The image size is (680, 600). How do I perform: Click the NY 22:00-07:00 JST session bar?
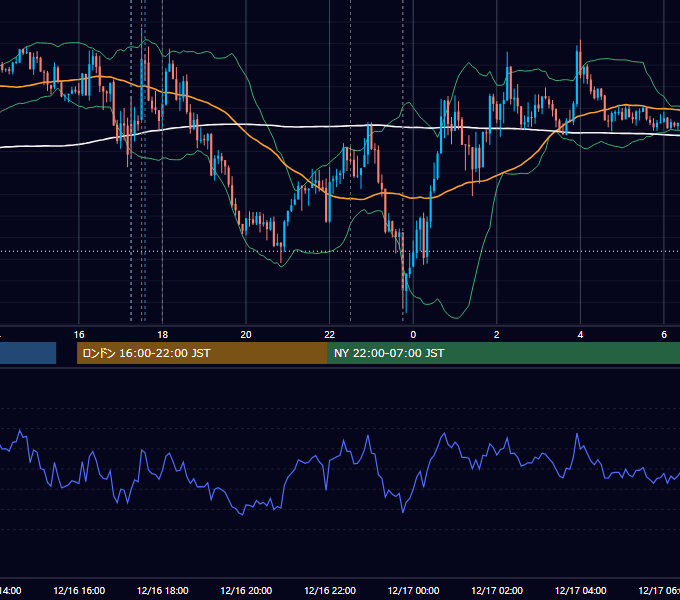504,353
